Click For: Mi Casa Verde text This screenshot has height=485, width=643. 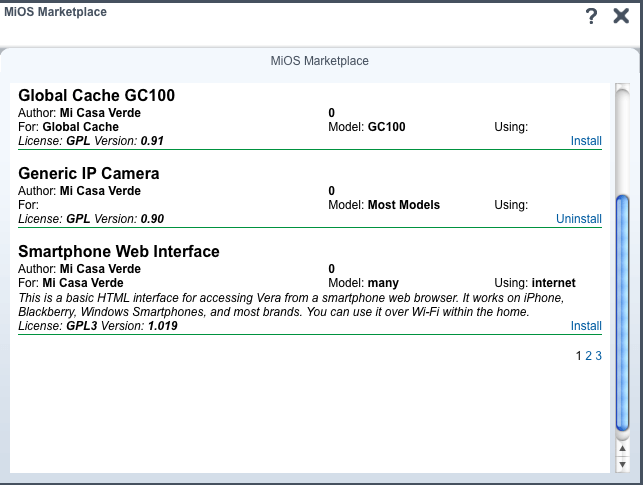pos(71,283)
